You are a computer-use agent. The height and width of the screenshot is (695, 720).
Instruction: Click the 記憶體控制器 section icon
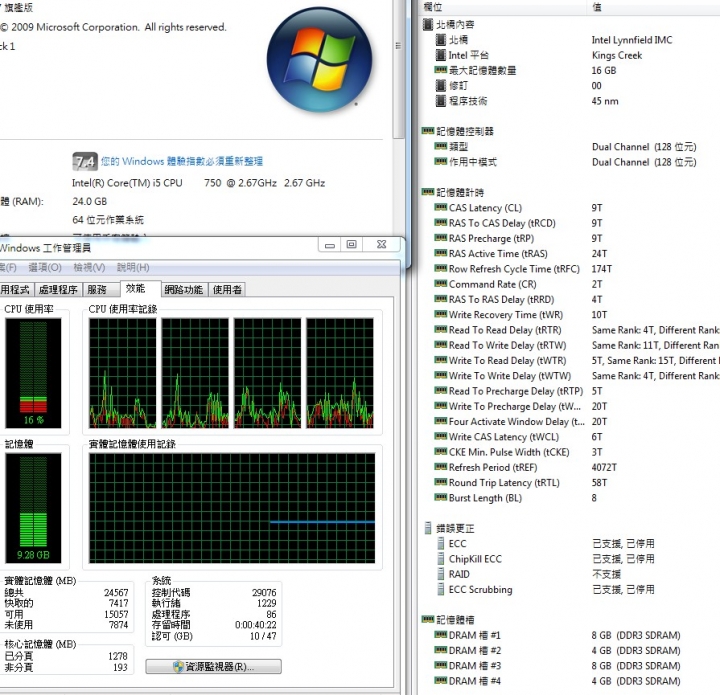tap(428, 131)
